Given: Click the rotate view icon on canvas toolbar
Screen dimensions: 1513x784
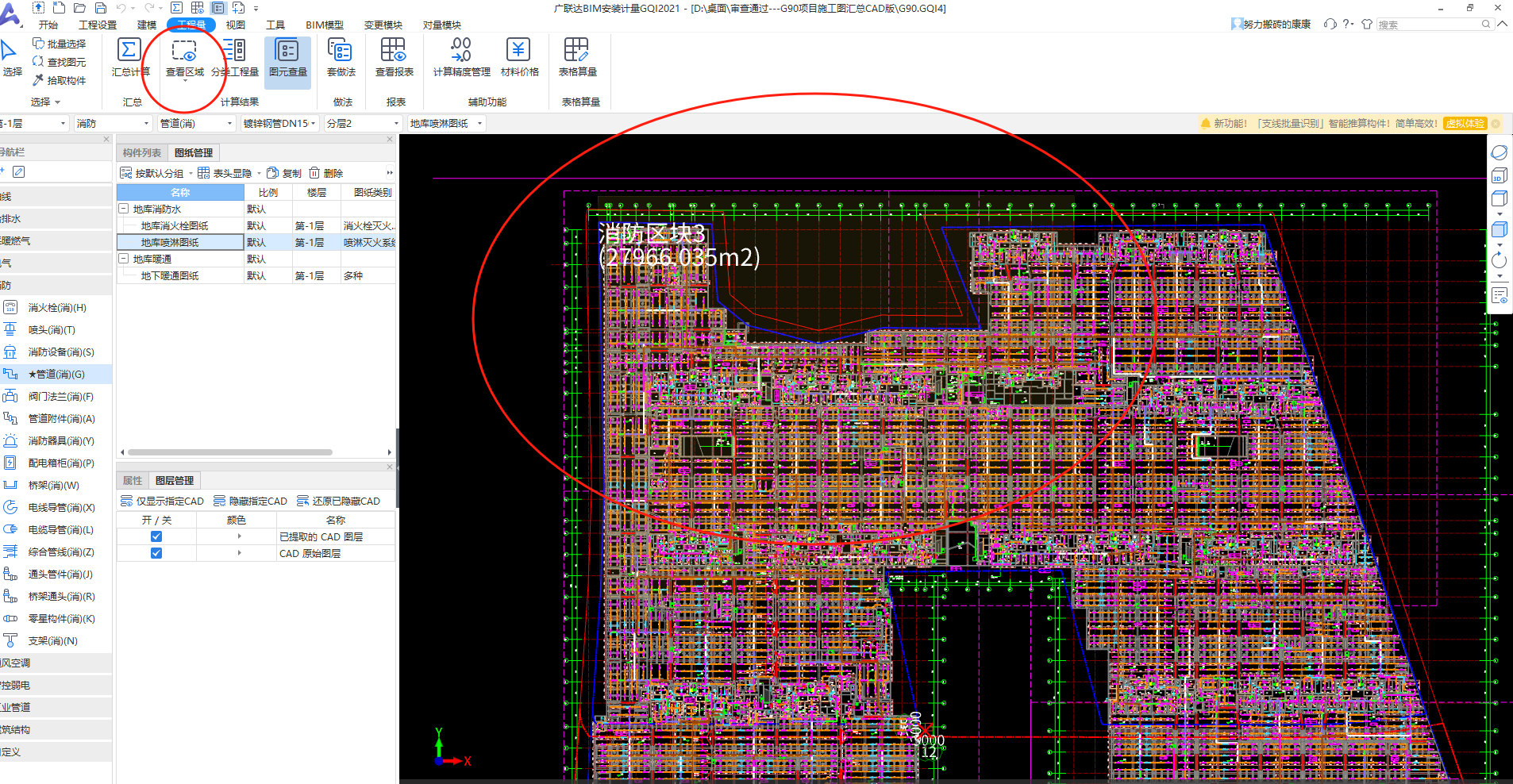Looking at the screenshot, I should [1499, 260].
